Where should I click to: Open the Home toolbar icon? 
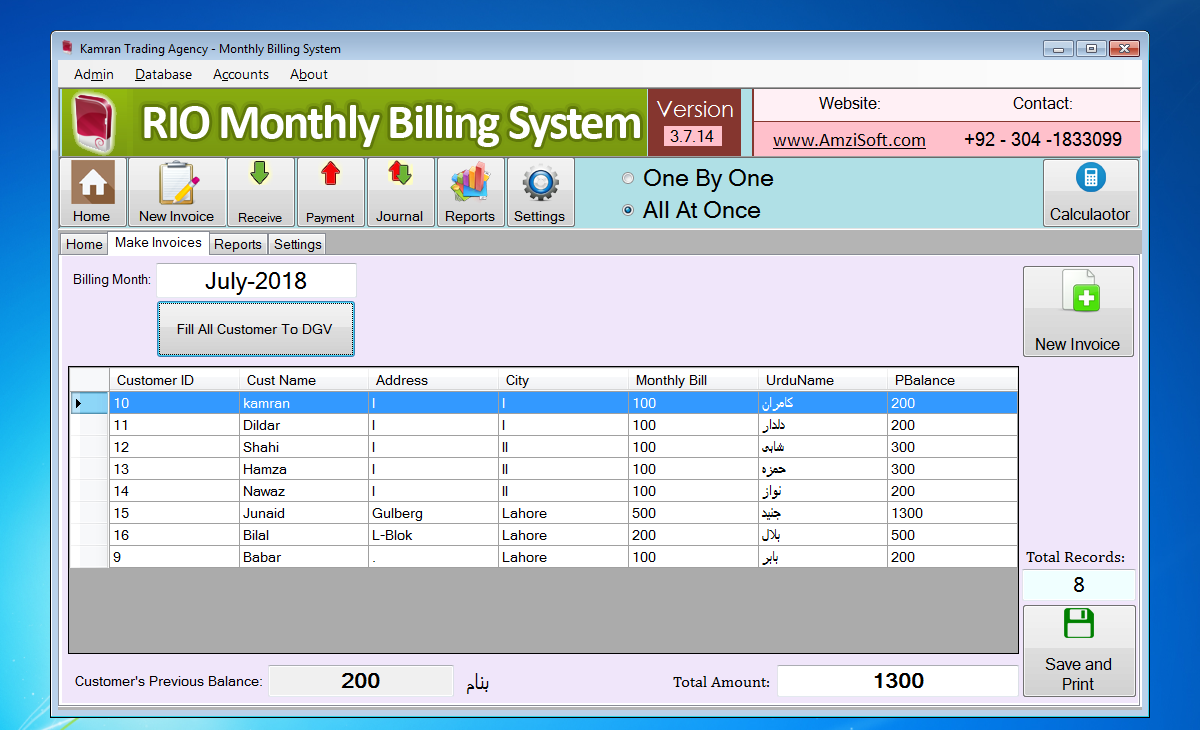tap(91, 190)
